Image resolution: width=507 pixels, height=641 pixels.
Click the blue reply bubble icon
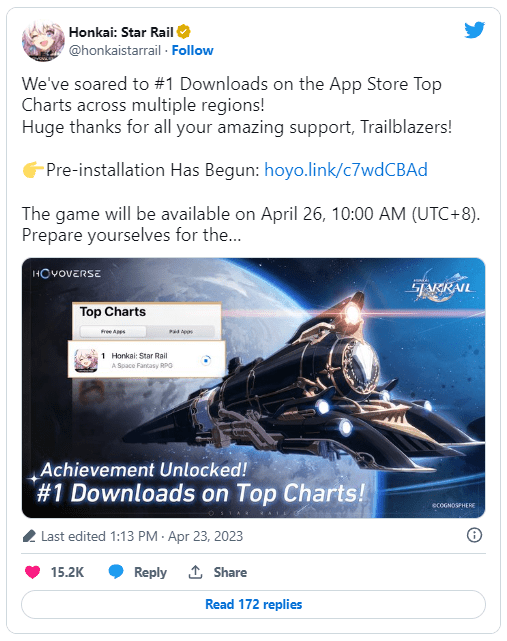click(x=116, y=572)
